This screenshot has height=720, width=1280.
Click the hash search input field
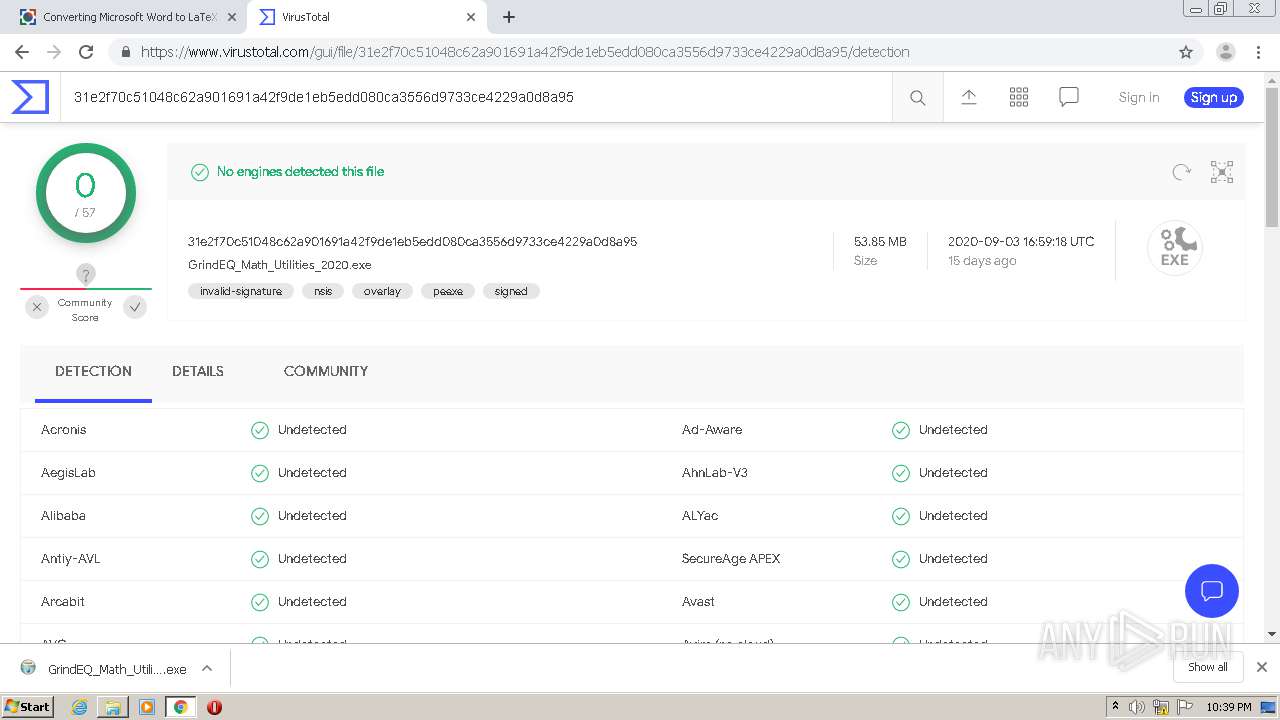click(x=476, y=97)
